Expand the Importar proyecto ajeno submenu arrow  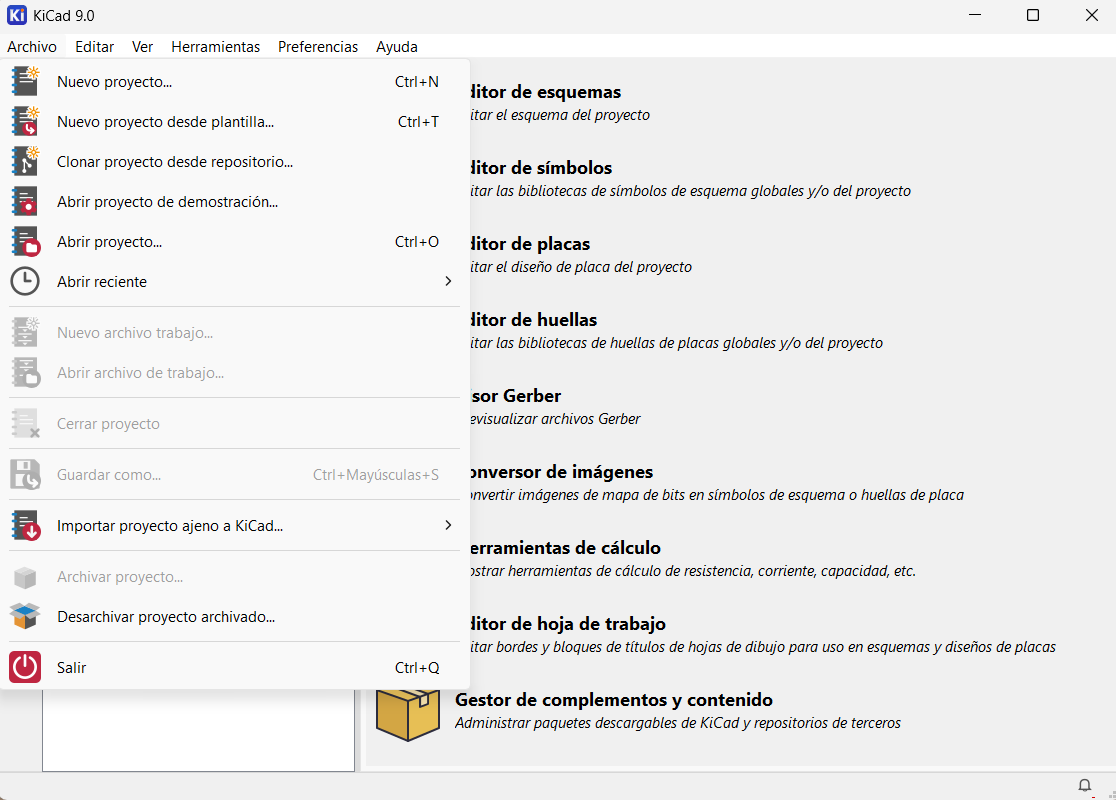(x=448, y=526)
